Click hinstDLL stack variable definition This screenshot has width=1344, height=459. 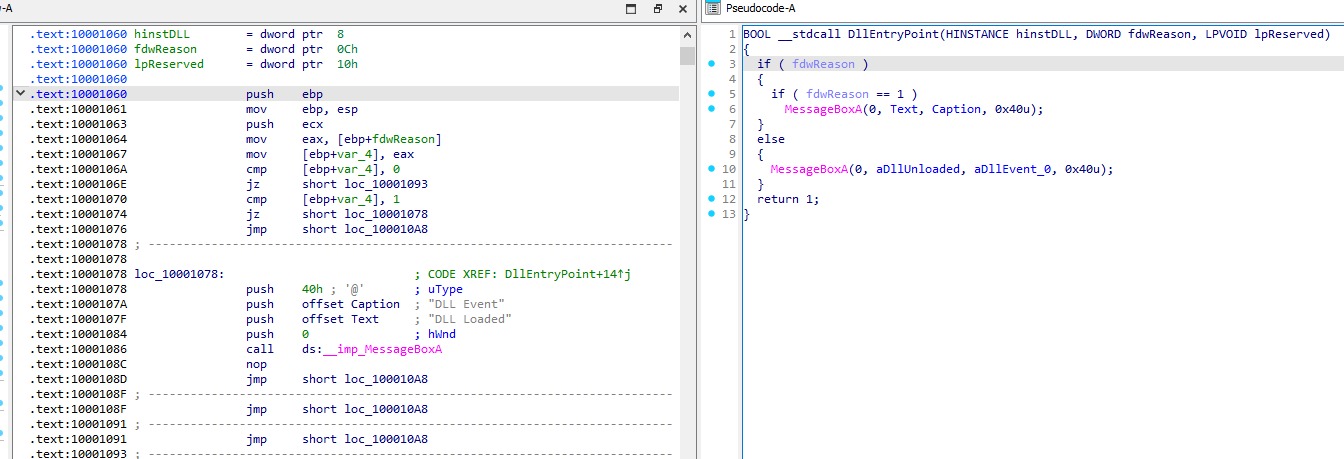[161, 34]
